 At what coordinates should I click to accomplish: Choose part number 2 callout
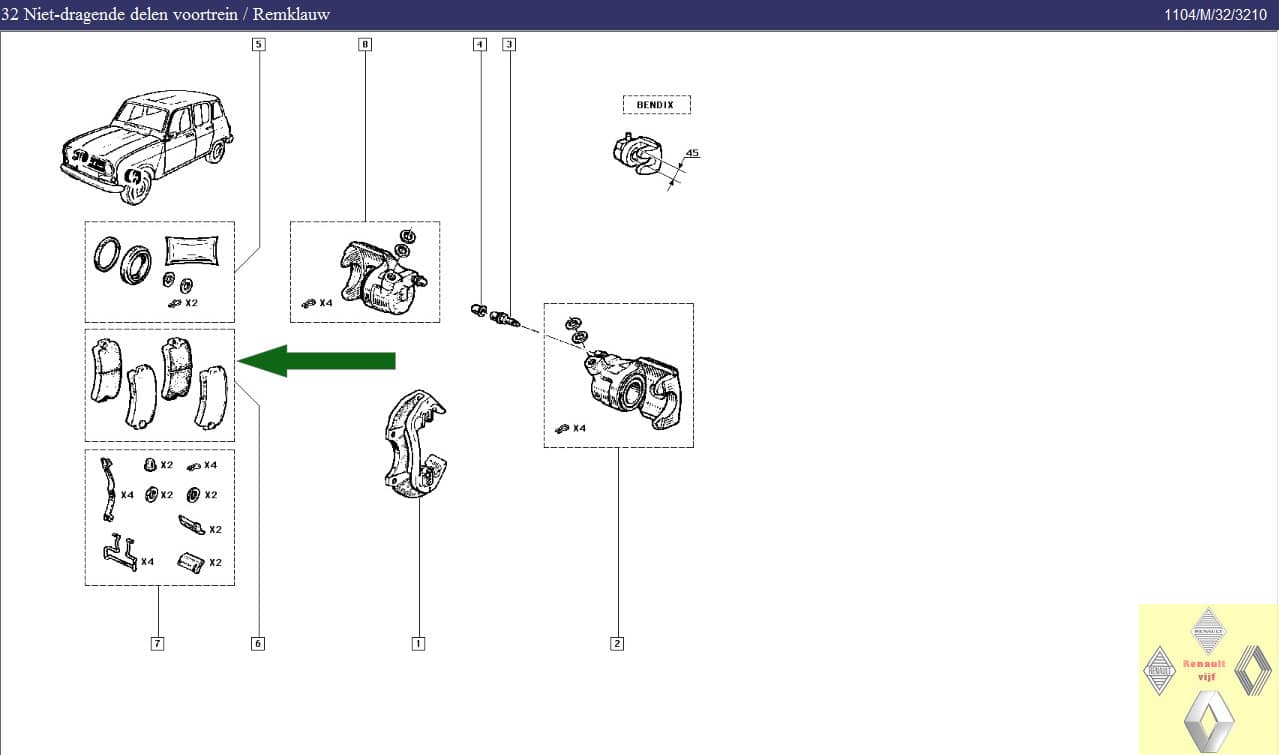(x=617, y=643)
